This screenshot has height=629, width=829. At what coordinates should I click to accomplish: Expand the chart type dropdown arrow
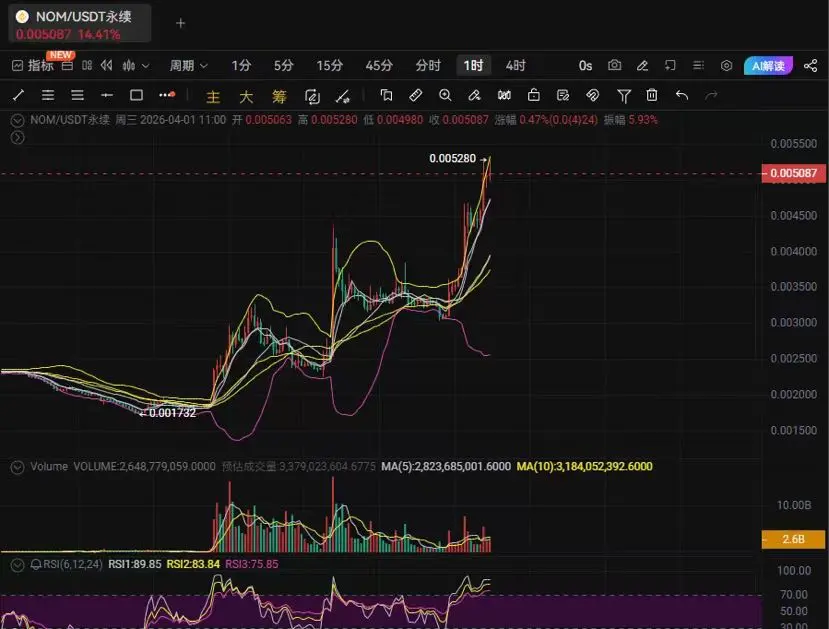[x=145, y=66]
